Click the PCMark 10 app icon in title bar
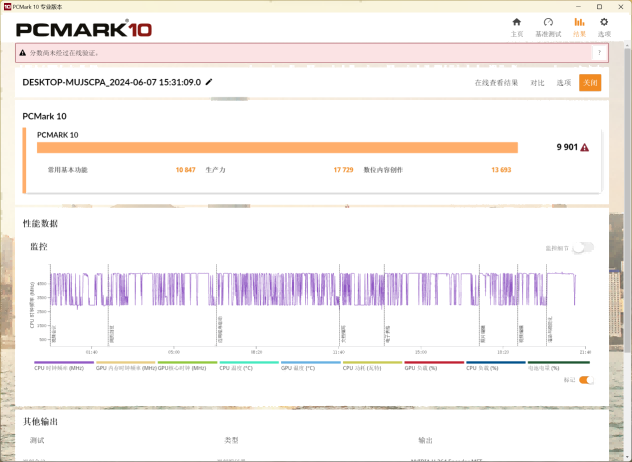This screenshot has width=632, height=462. (x=7, y=6)
